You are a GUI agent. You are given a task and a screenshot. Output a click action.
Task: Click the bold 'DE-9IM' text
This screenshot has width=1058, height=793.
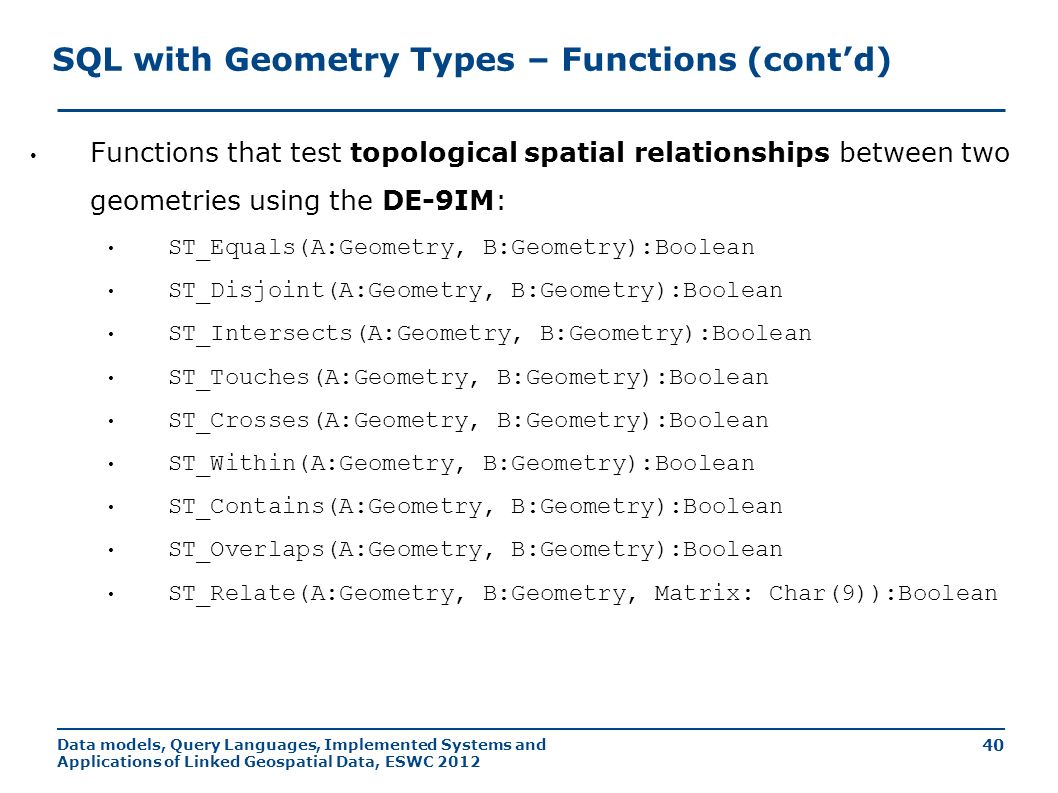pos(439,200)
